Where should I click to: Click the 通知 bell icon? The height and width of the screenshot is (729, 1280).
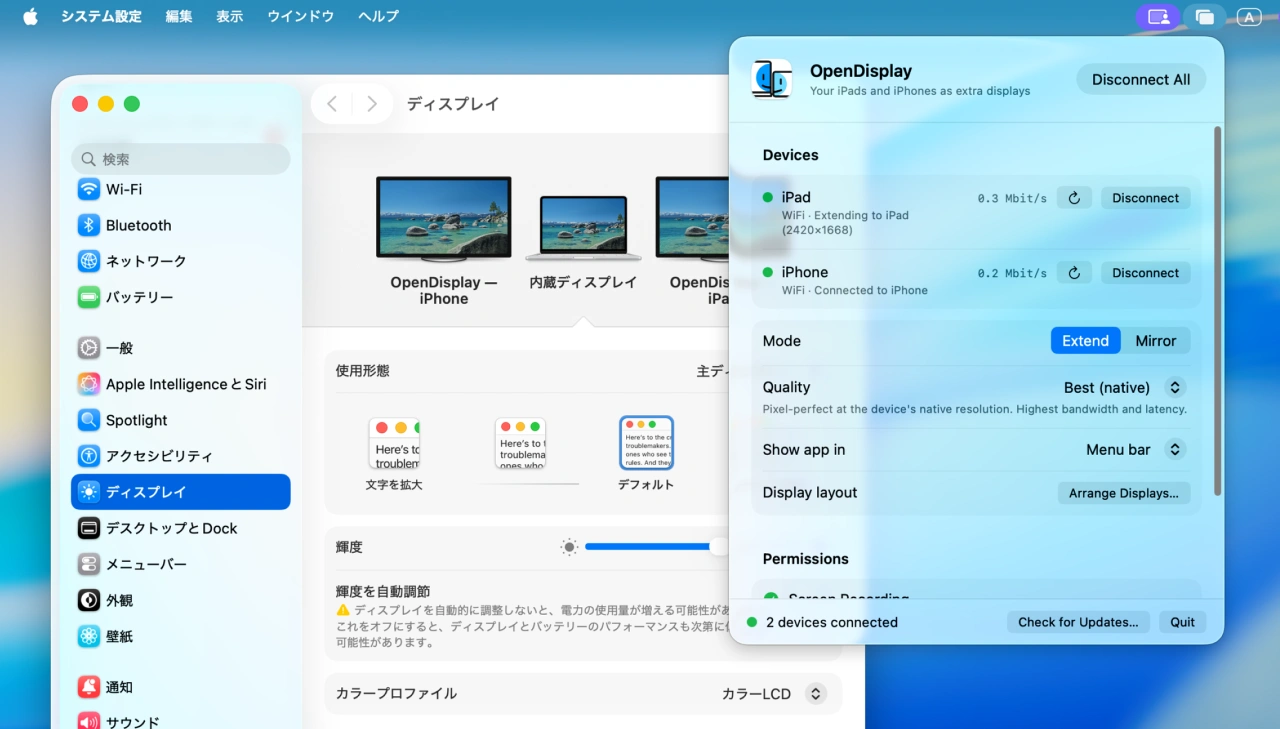point(89,687)
